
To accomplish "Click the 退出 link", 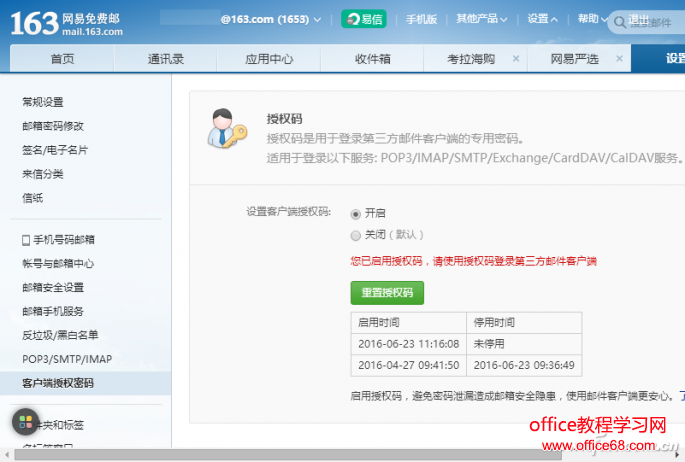I will (638, 20).
